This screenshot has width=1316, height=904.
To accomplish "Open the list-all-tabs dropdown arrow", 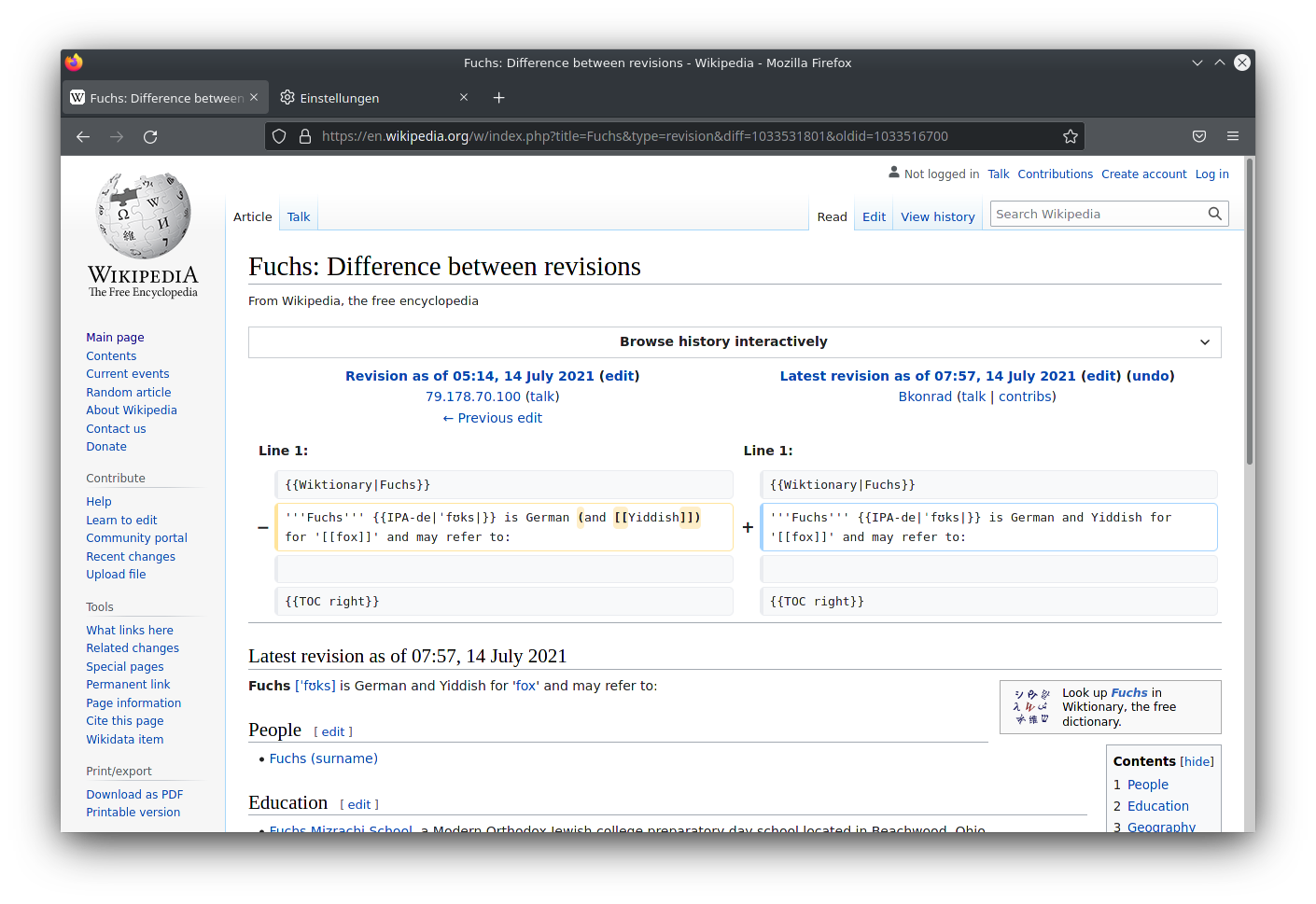I will pyautogui.click(x=1197, y=63).
